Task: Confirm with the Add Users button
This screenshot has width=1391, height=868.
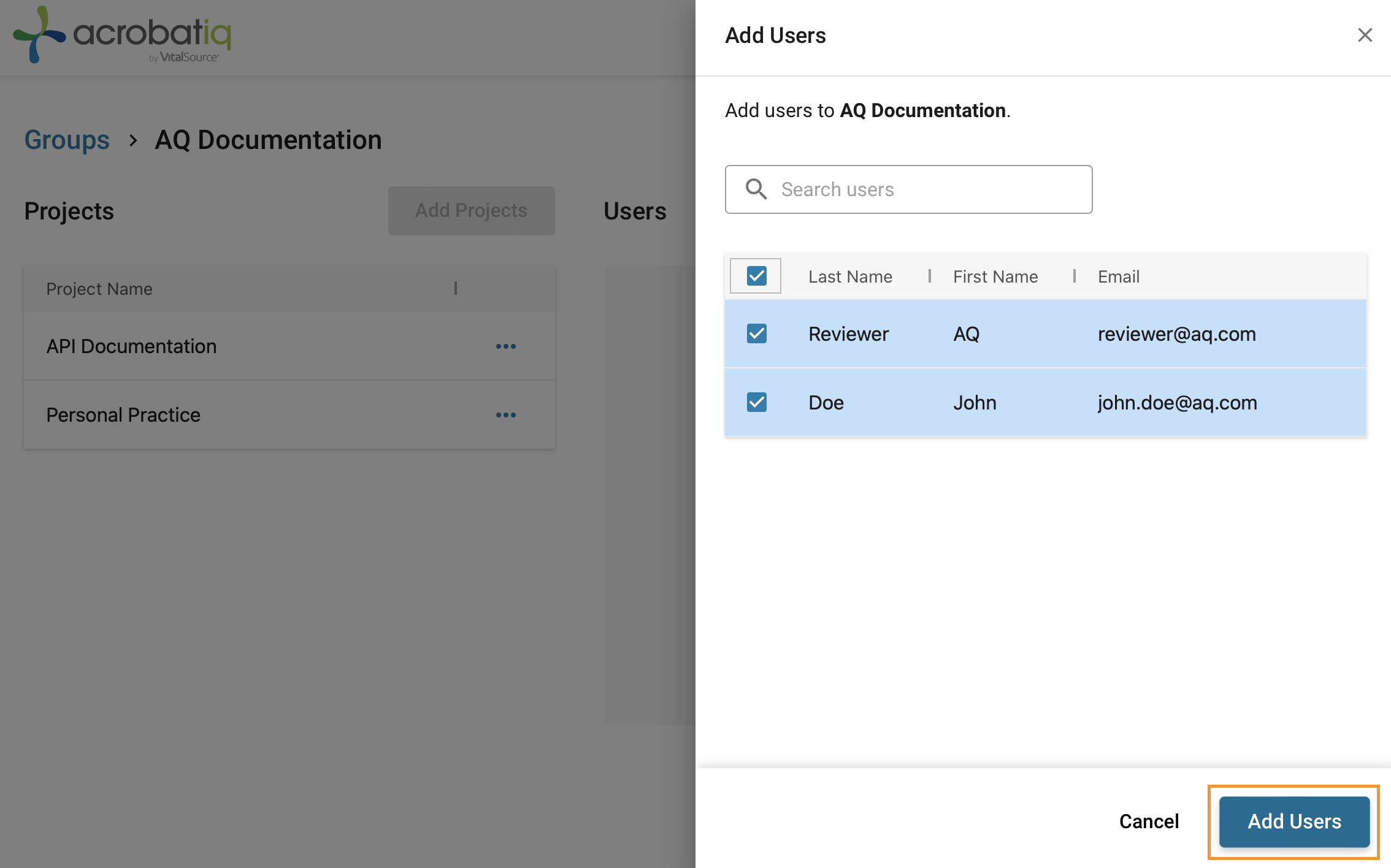Action: pyautogui.click(x=1294, y=821)
